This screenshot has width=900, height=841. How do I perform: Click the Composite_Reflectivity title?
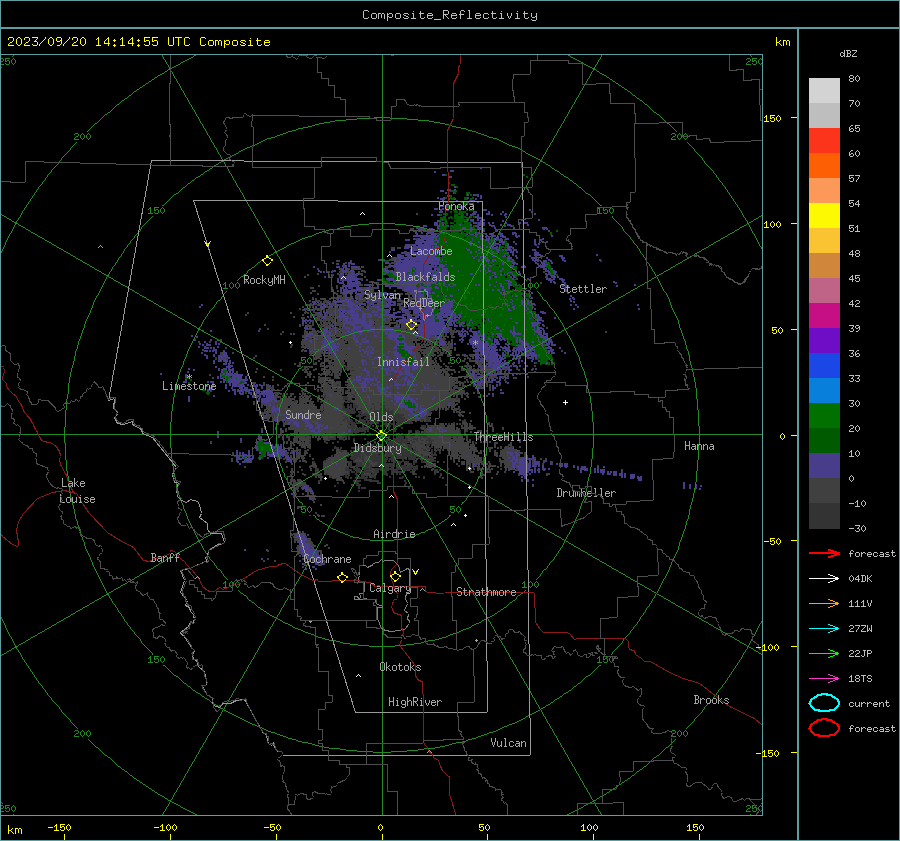449,15
